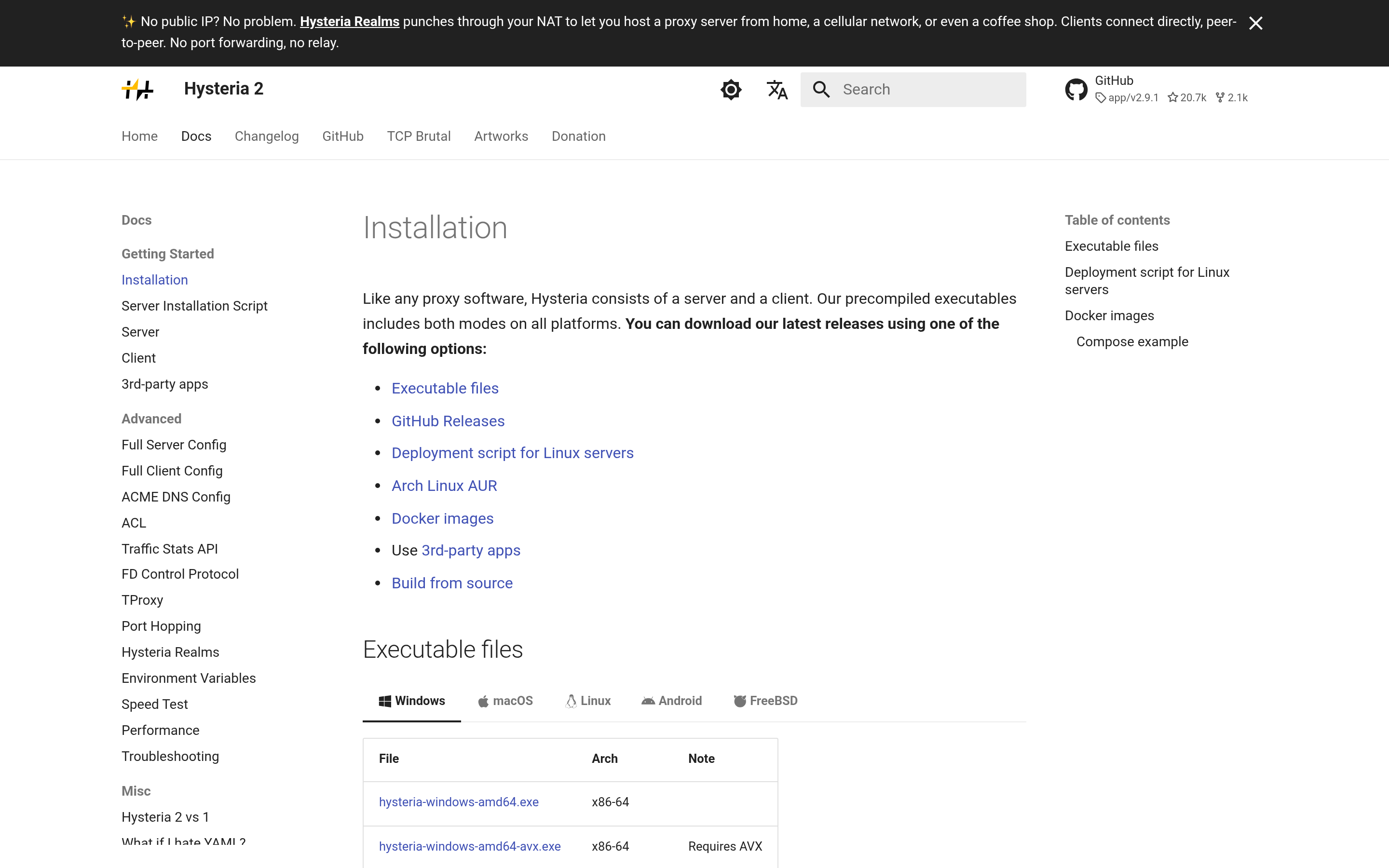Screen dimensions: 1389x868
Task: Switch to the Linux executables tab
Action: coord(588,701)
